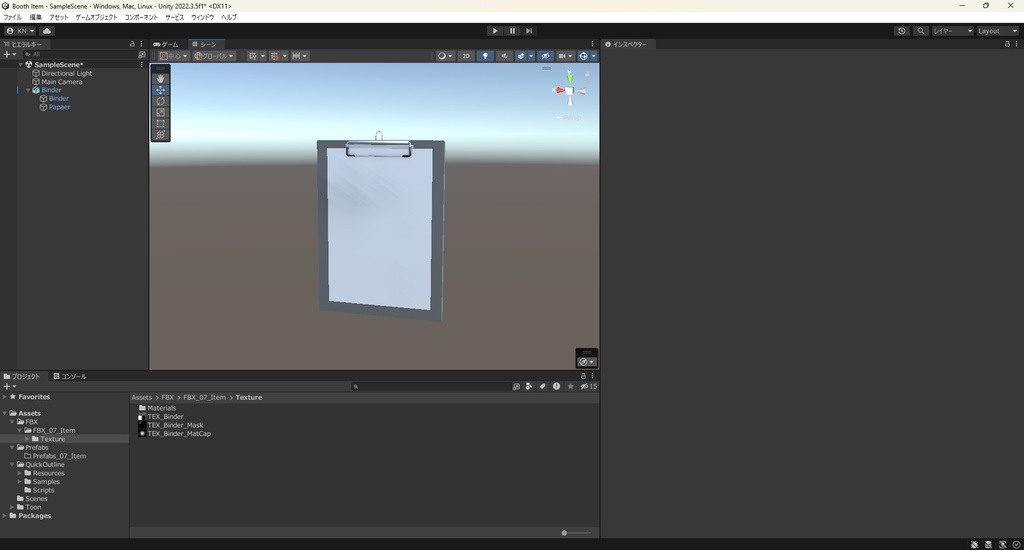Select the Scale tool
The width and height of the screenshot is (1024, 550).
pyautogui.click(x=160, y=112)
